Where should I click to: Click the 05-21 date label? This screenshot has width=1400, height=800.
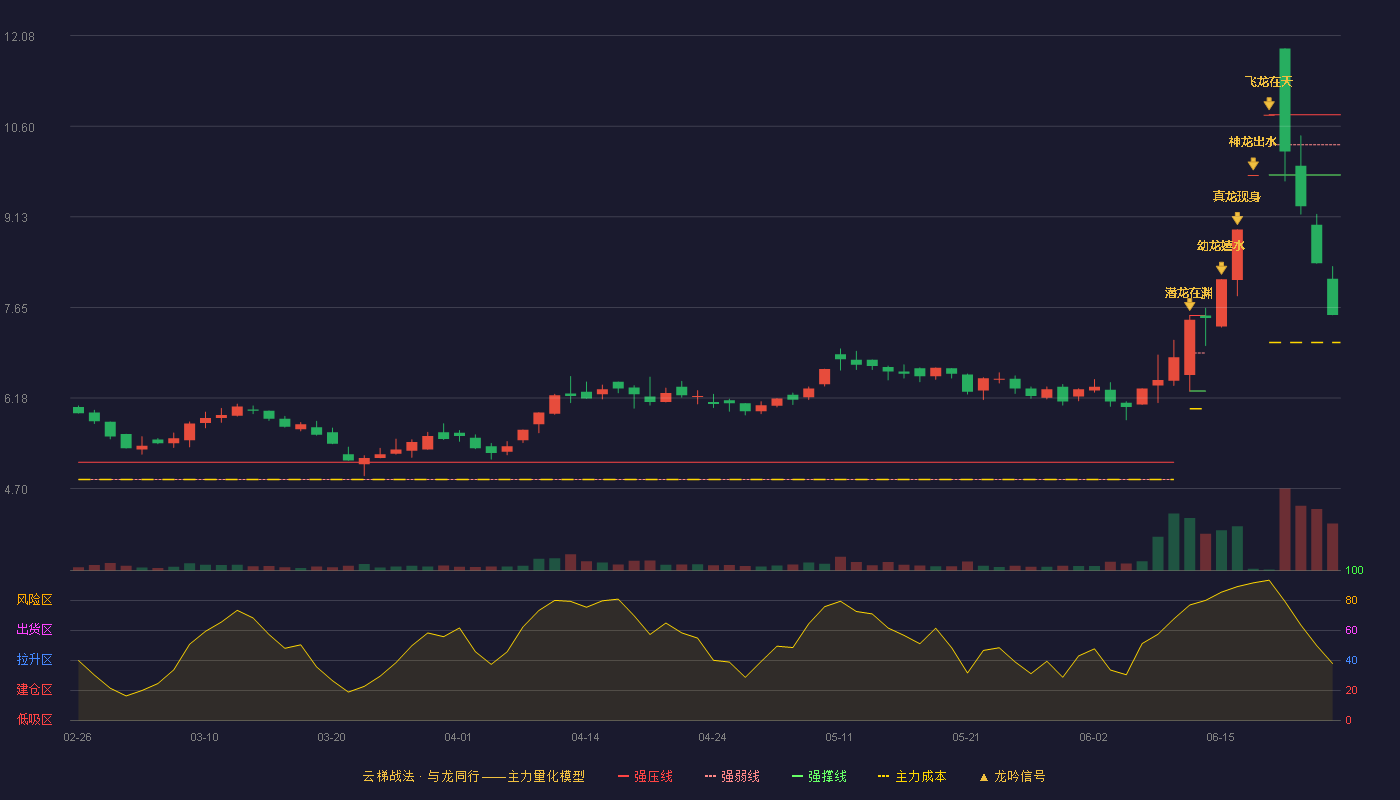966,737
